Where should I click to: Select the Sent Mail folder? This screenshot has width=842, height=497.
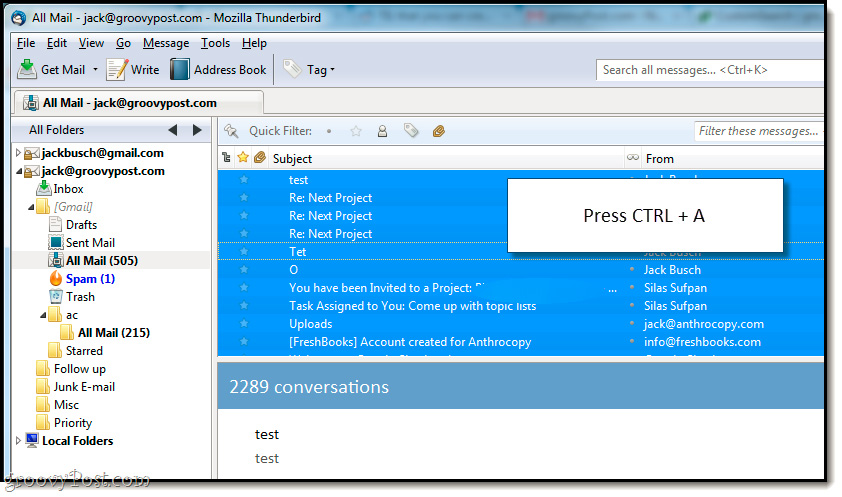pyautogui.click(x=90, y=243)
